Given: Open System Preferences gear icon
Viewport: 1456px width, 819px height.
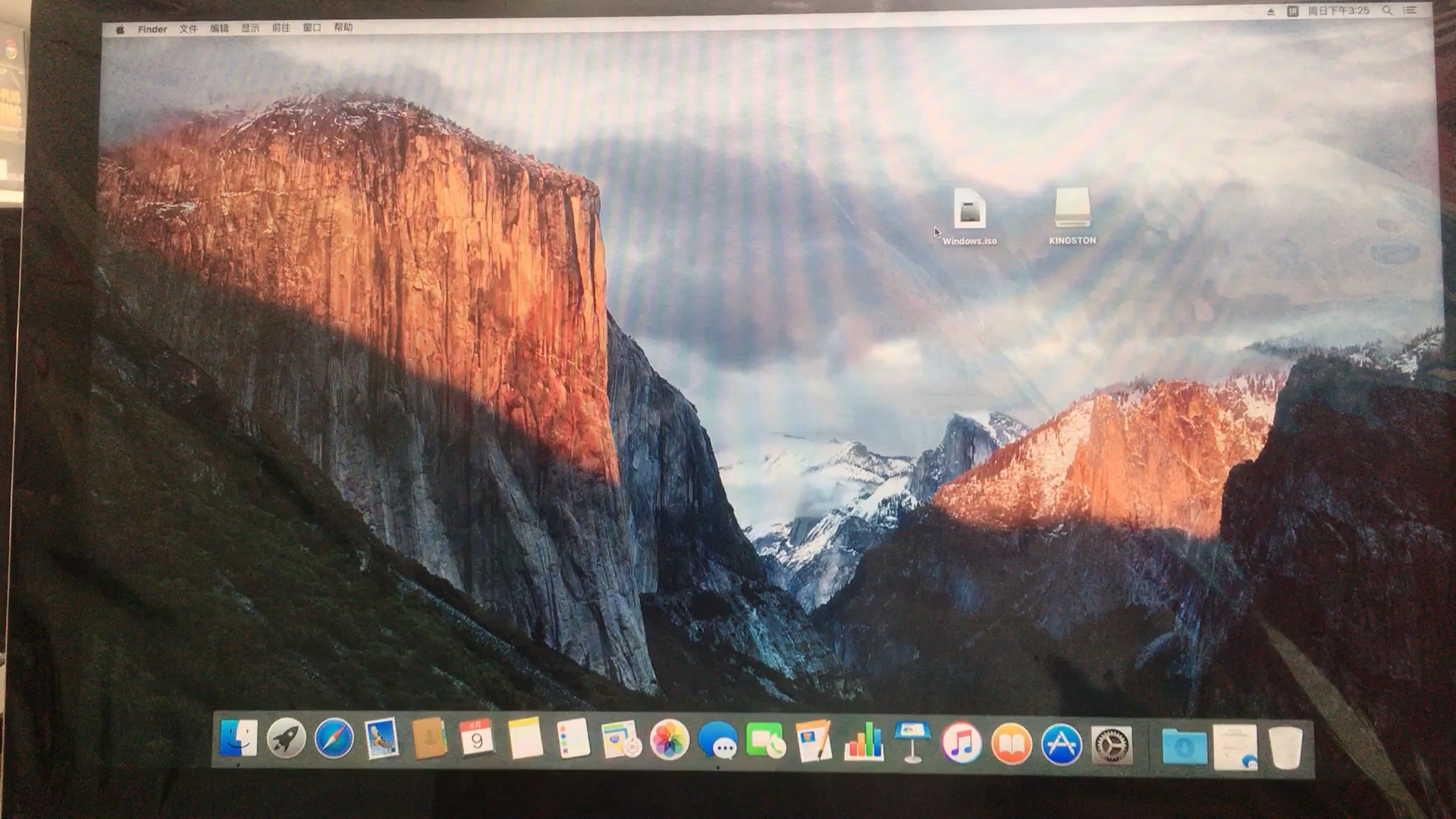Looking at the screenshot, I should (1111, 745).
